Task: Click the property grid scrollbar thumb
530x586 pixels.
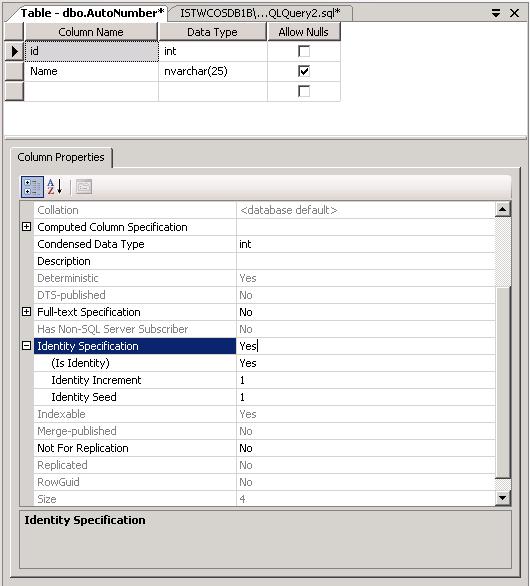Action: (503, 381)
